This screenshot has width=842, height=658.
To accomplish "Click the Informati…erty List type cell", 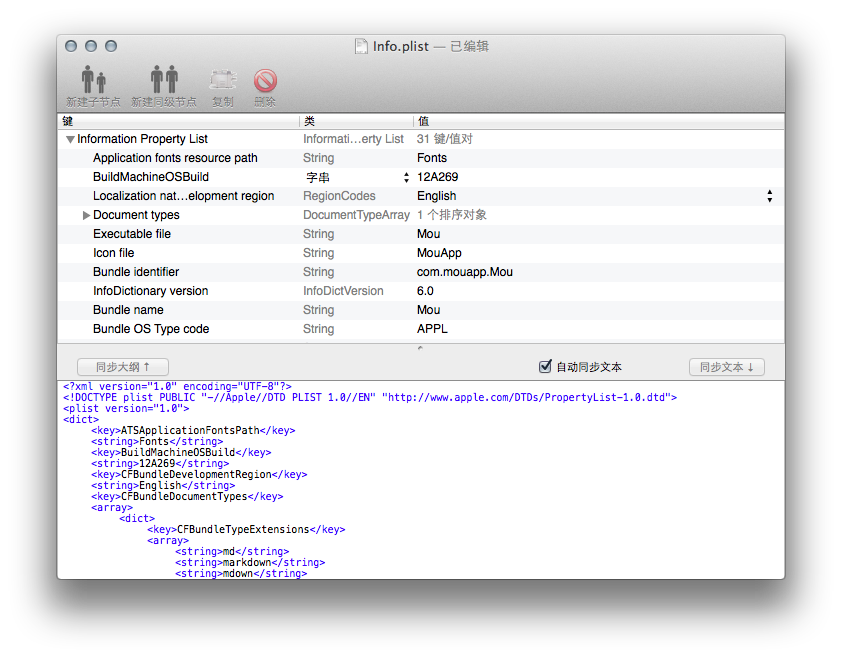I will tap(353, 139).
